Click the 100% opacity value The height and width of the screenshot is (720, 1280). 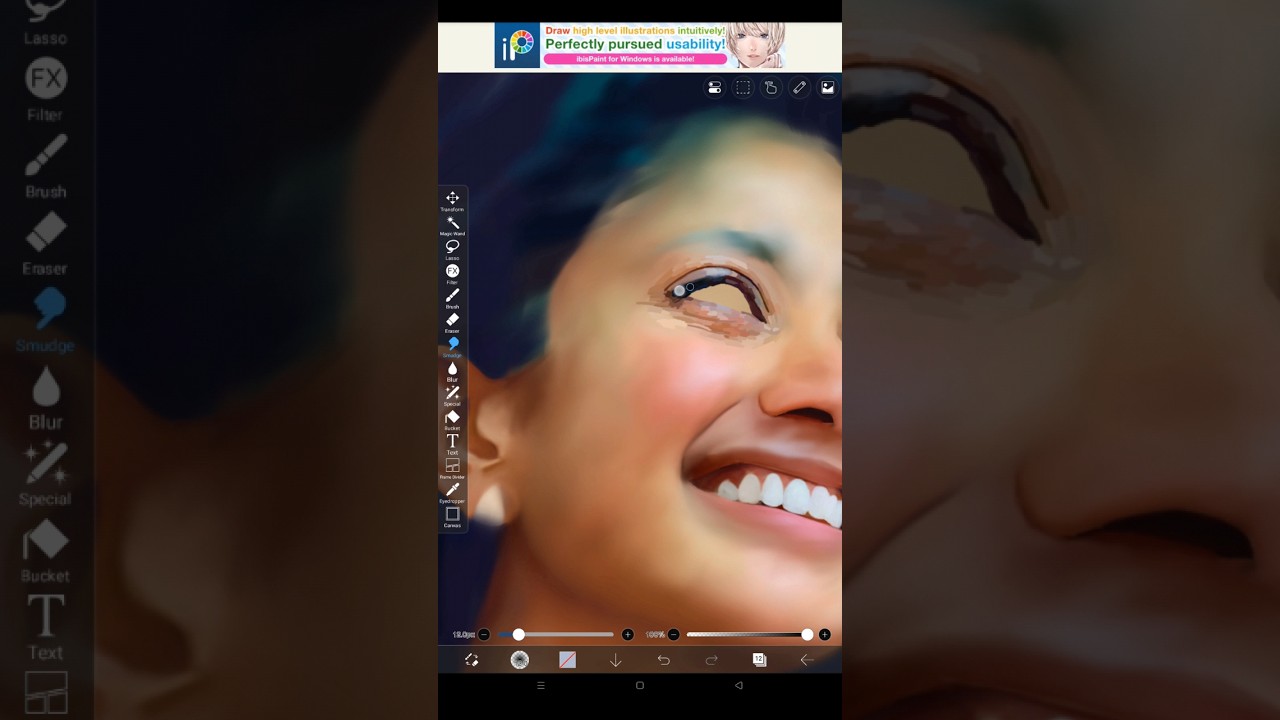pyautogui.click(x=655, y=635)
